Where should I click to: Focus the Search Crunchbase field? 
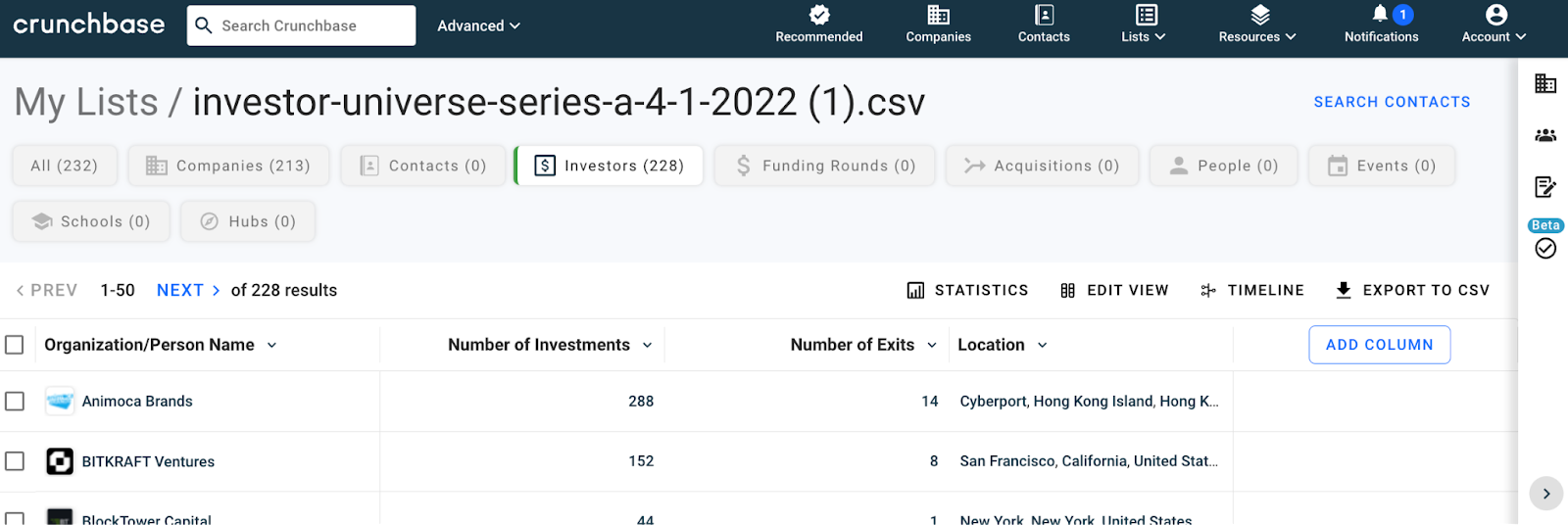tap(301, 25)
